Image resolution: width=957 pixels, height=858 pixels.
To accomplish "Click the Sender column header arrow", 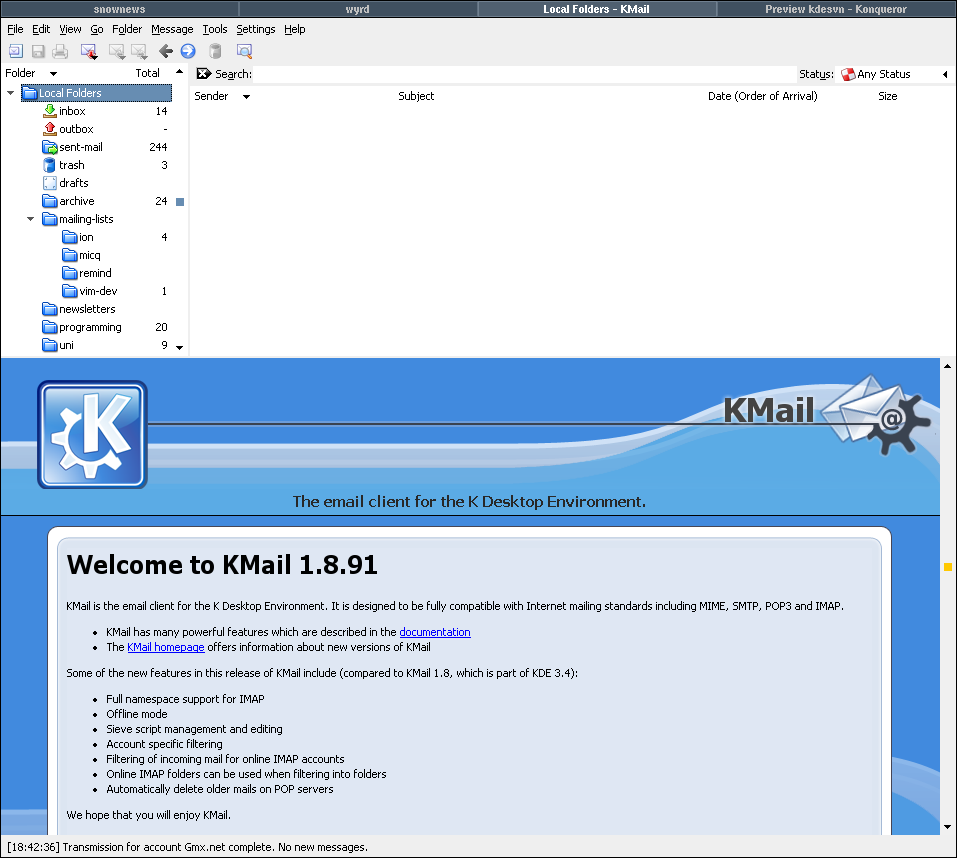I will [246, 96].
